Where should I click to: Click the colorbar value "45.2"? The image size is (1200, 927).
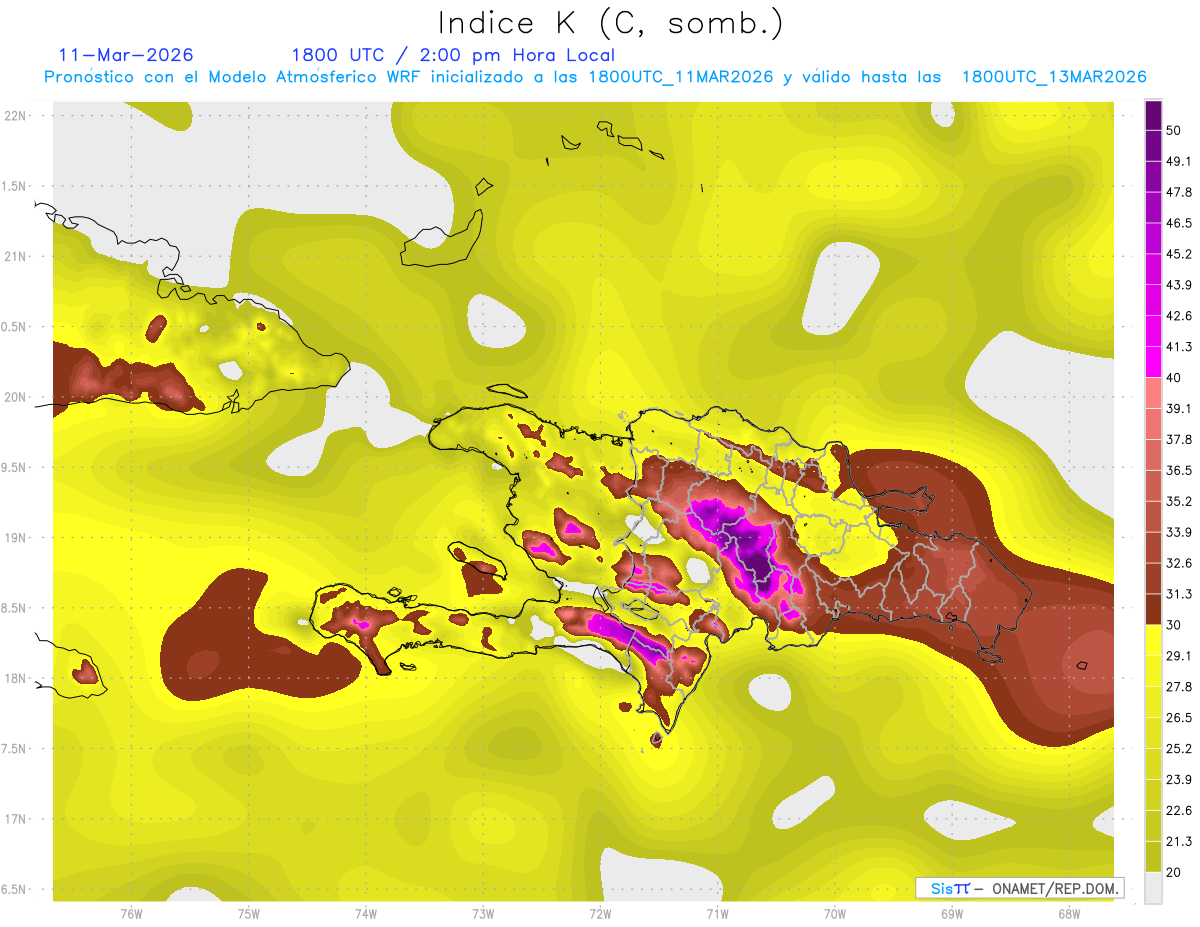coord(1179,254)
